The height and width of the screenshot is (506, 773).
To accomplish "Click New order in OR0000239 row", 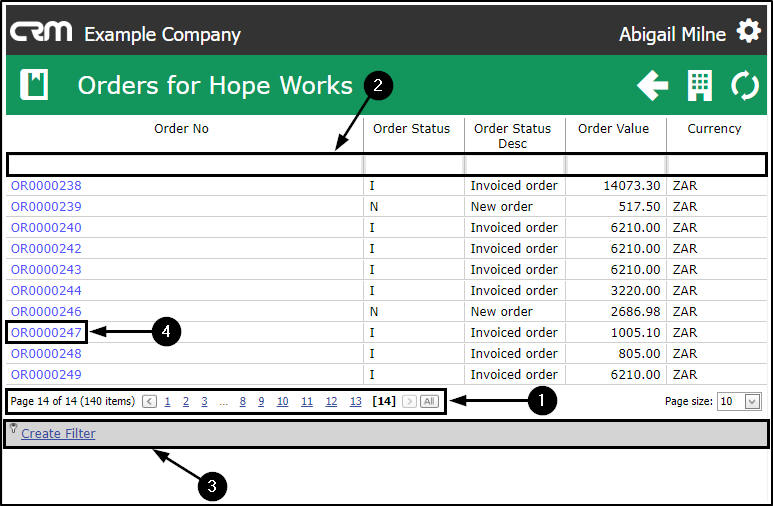I will pyautogui.click(x=501, y=207).
